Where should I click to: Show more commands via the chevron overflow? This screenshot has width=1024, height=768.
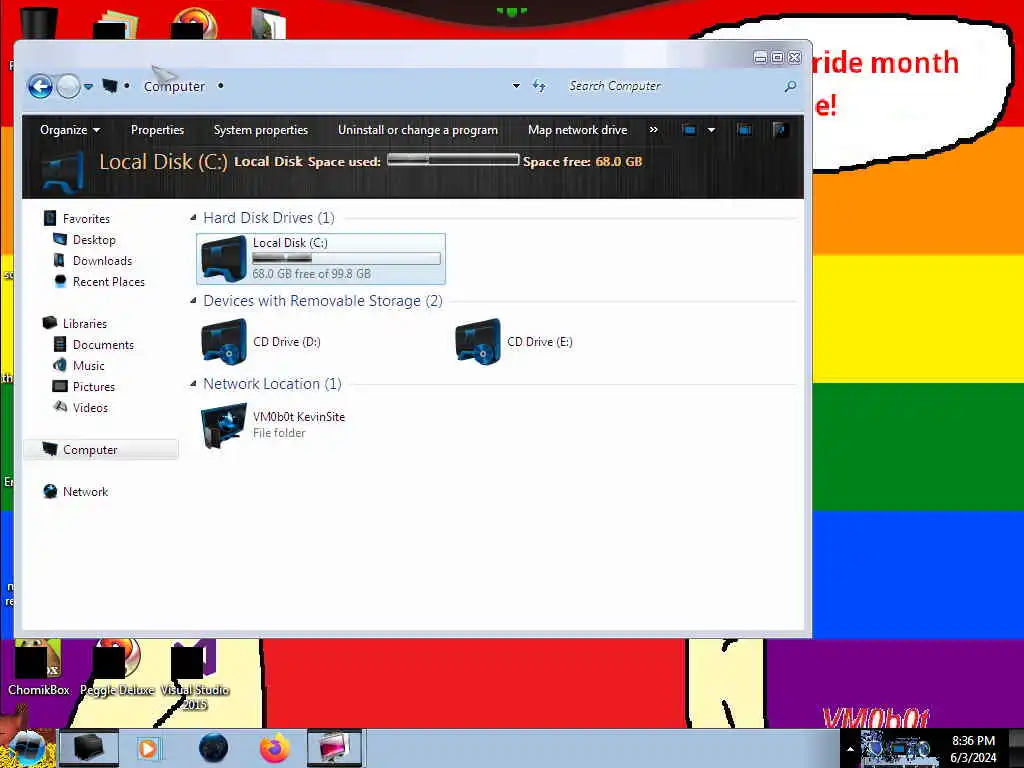653,130
